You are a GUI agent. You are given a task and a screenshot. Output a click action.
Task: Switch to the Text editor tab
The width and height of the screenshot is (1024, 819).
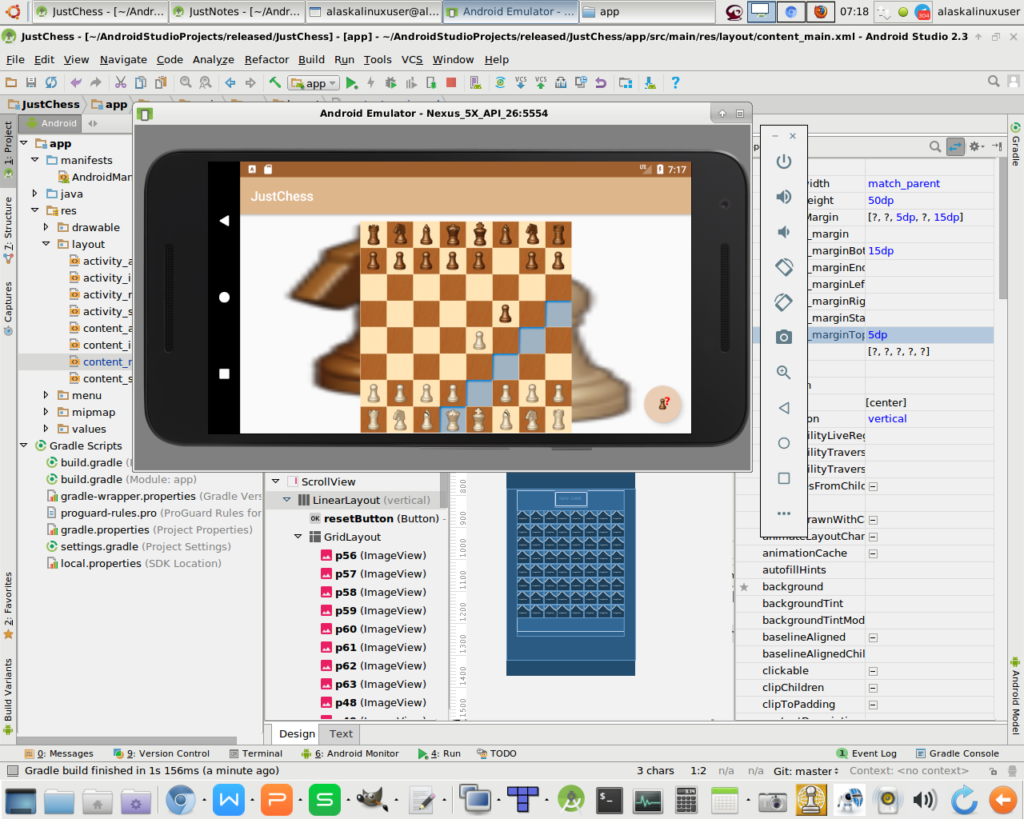pyautogui.click(x=341, y=733)
